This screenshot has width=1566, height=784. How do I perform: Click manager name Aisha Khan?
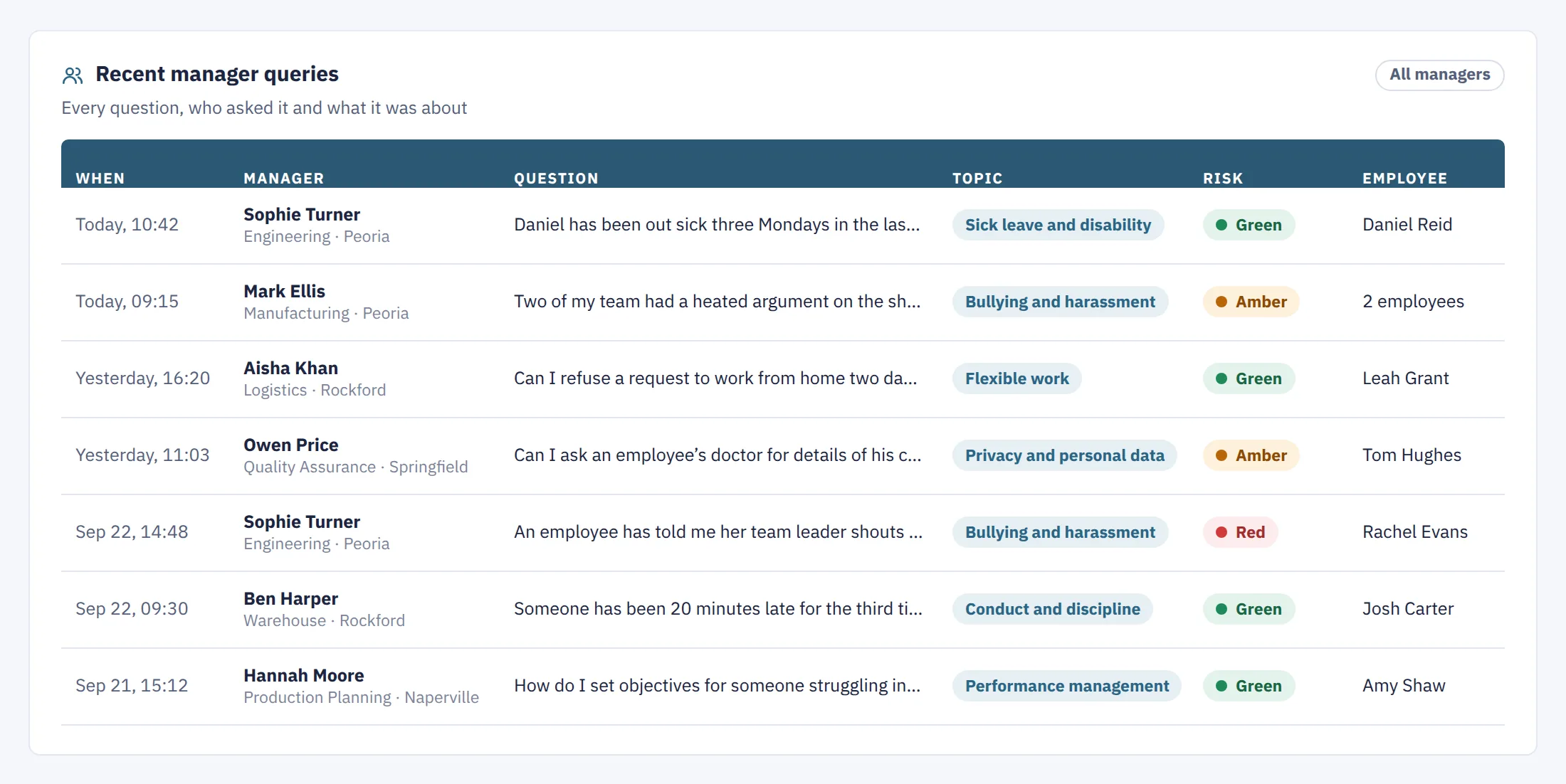[x=290, y=369]
